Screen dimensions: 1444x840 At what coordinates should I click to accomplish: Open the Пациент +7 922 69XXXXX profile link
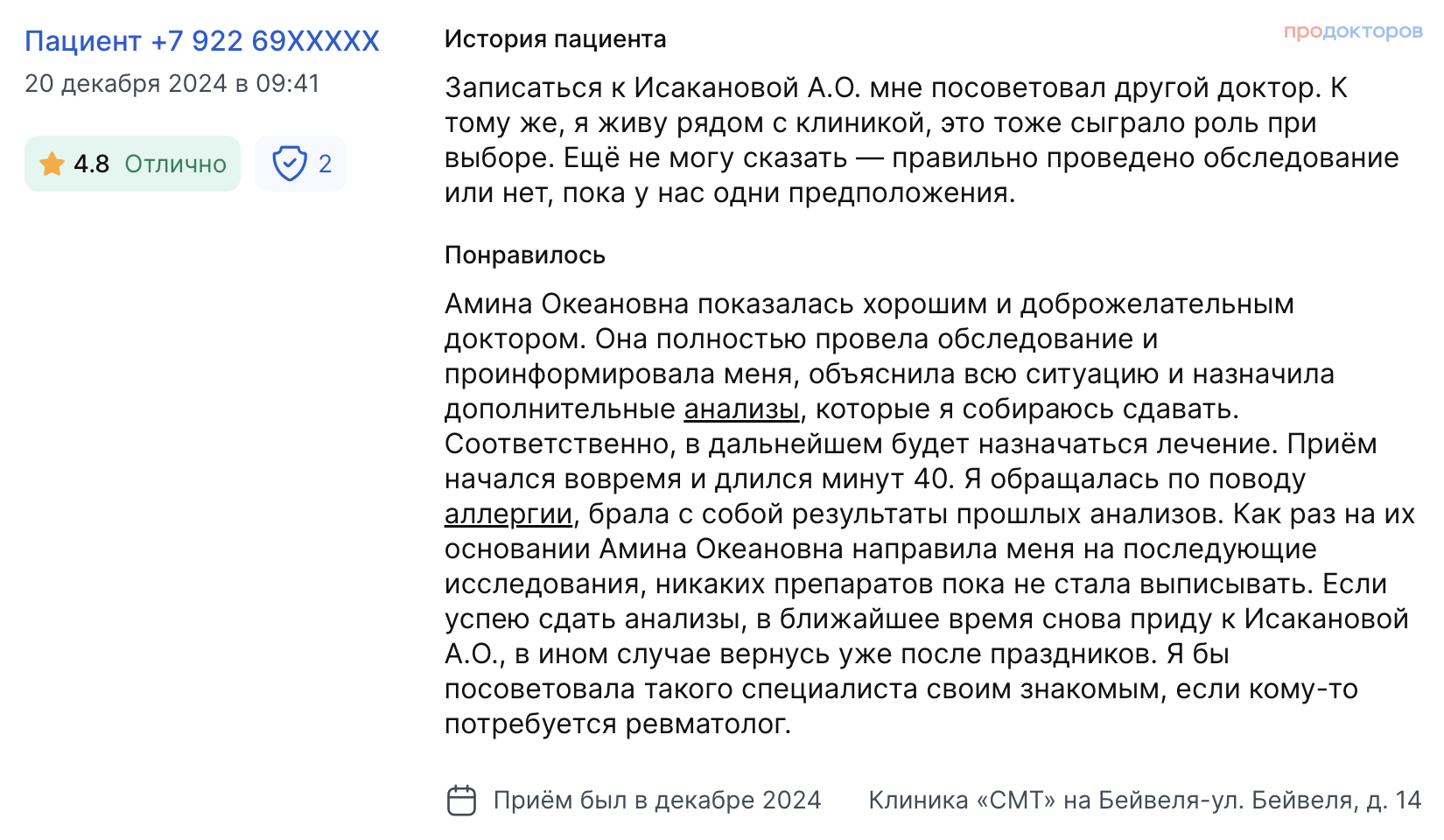point(202,41)
